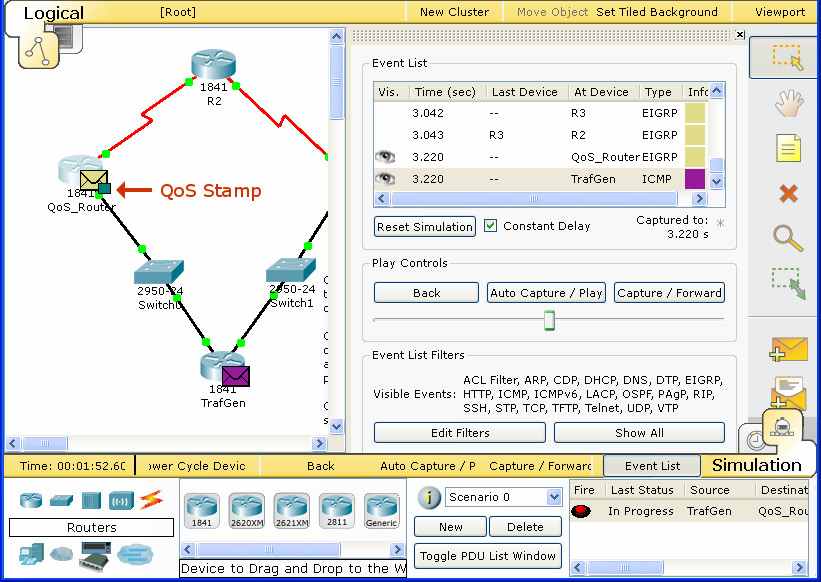Click Edit Filters button
This screenshot has height=582, width=821.
click(x=460, y=433)
